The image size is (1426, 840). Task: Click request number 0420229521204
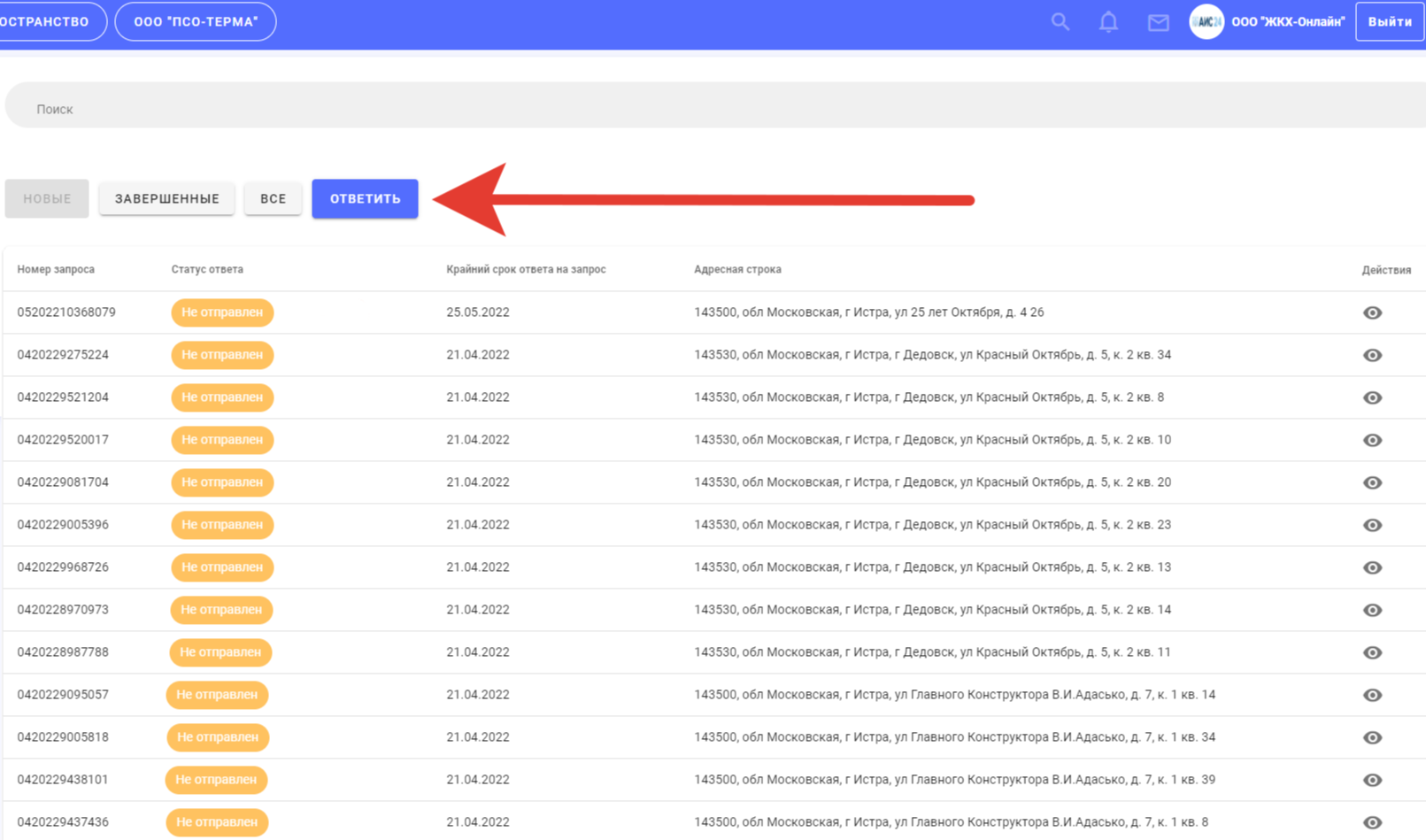(x=63, y=397)
